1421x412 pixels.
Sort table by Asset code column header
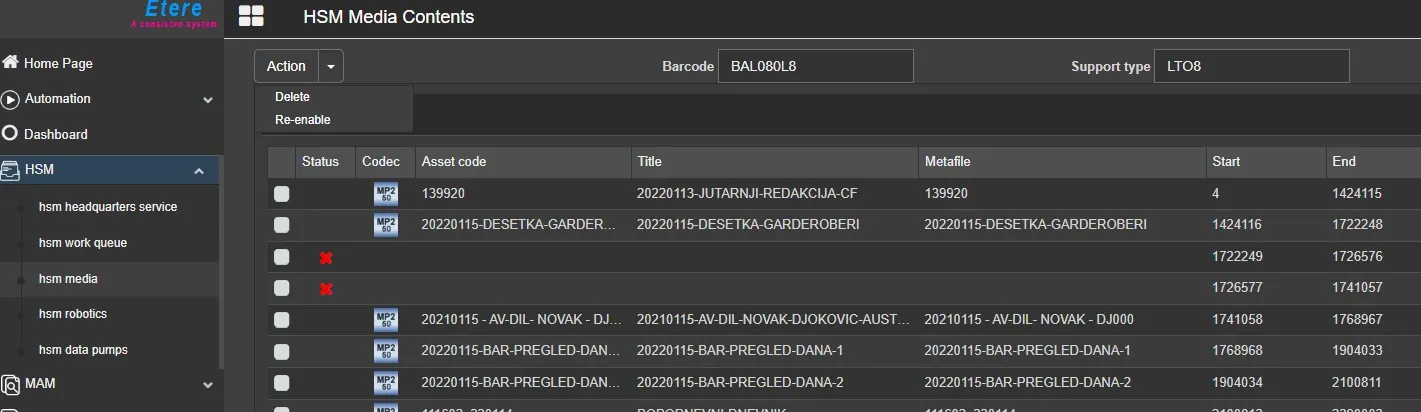[454, 161]
